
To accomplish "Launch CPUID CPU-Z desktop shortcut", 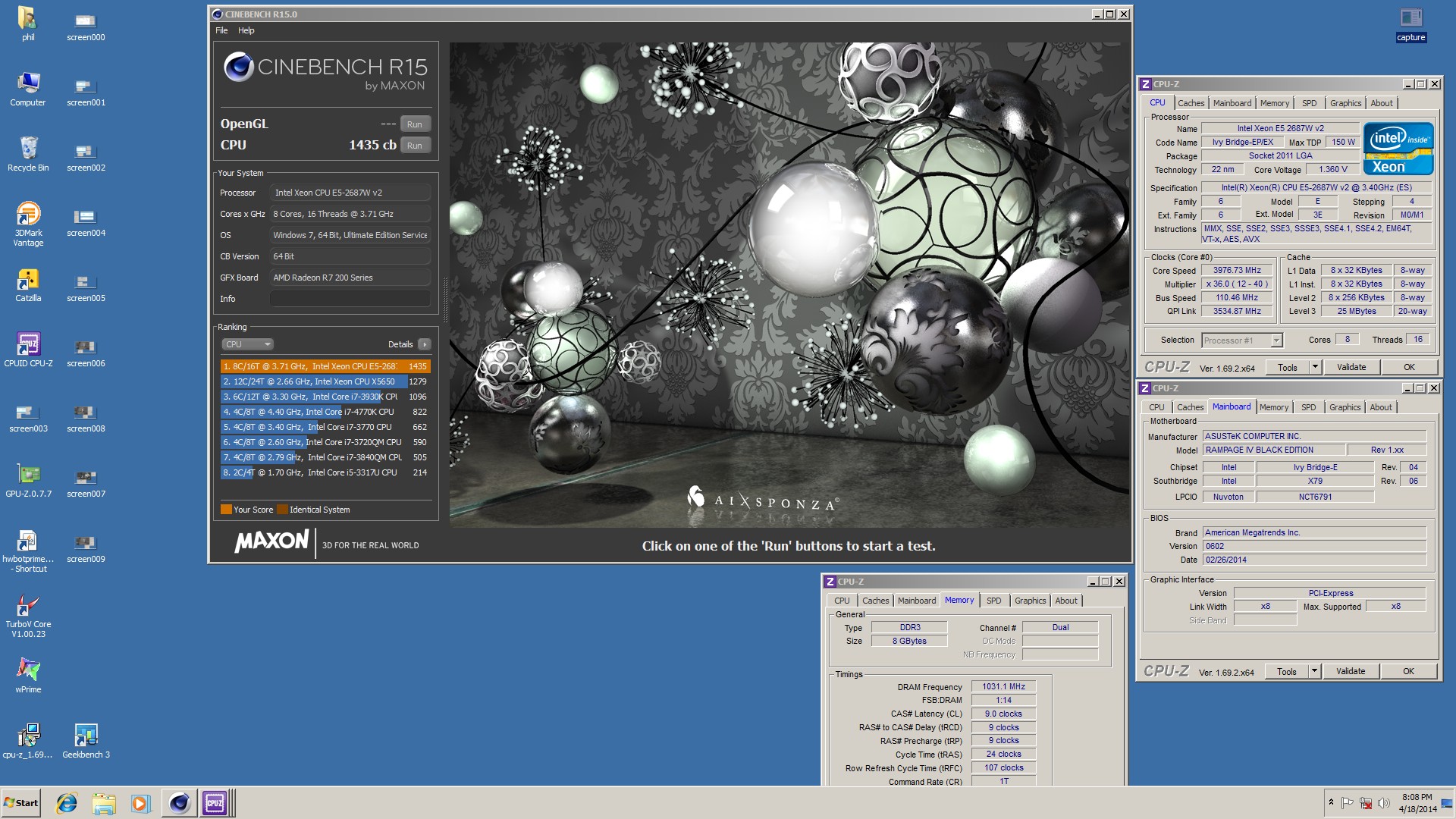I will [28, 350].
